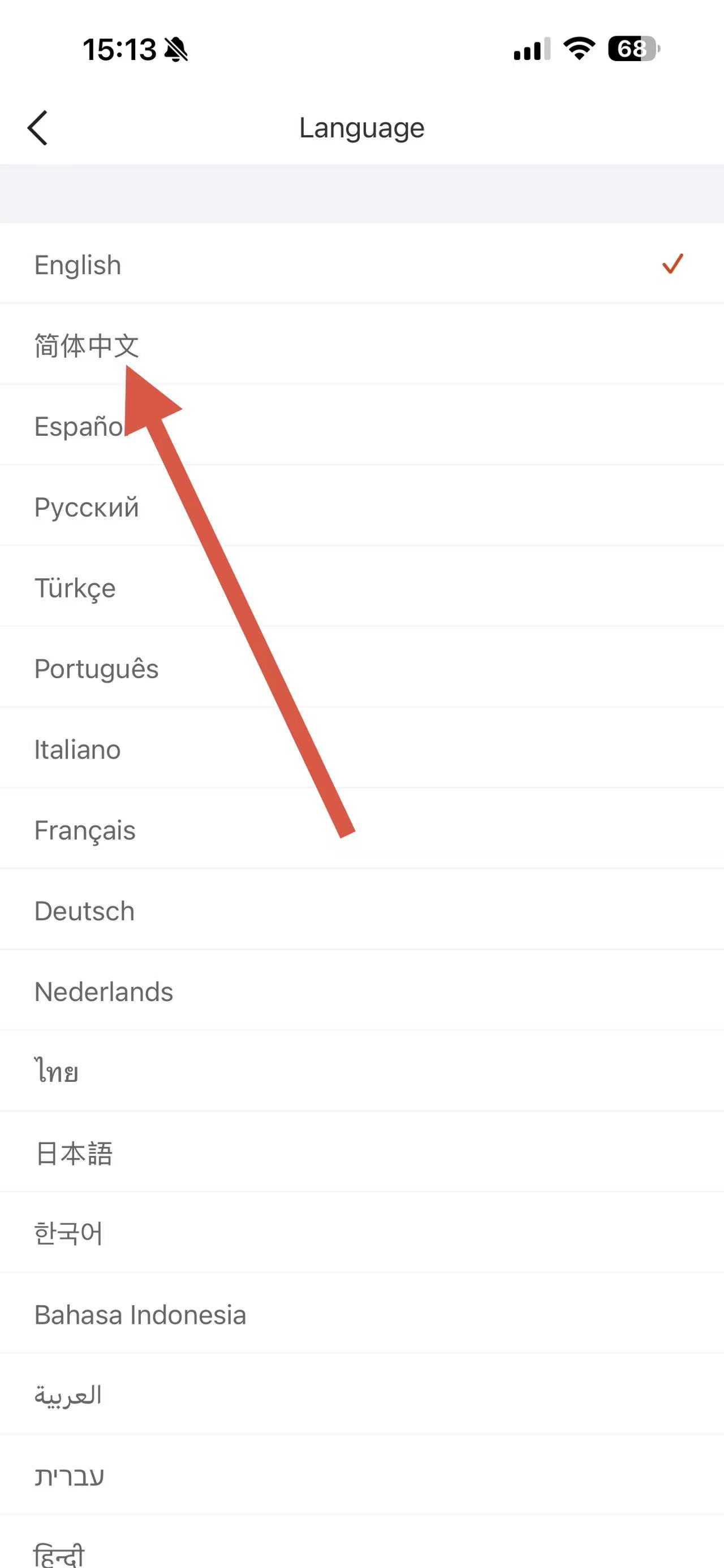724x1568 pixels.
Task: Select English as the language
Action: pos(78,265)
